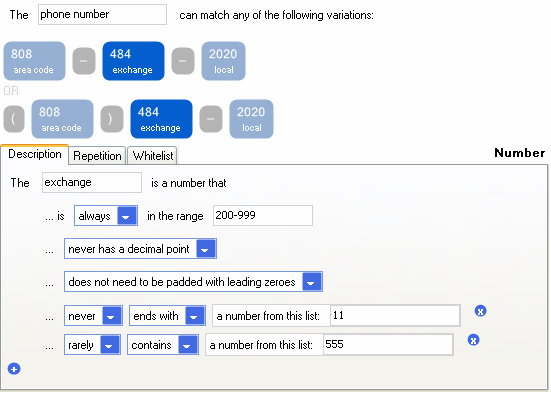This screenshot has width=551, height=395.
Task: Select the 484 exchange block in first variation
Action: coord(133,61)
